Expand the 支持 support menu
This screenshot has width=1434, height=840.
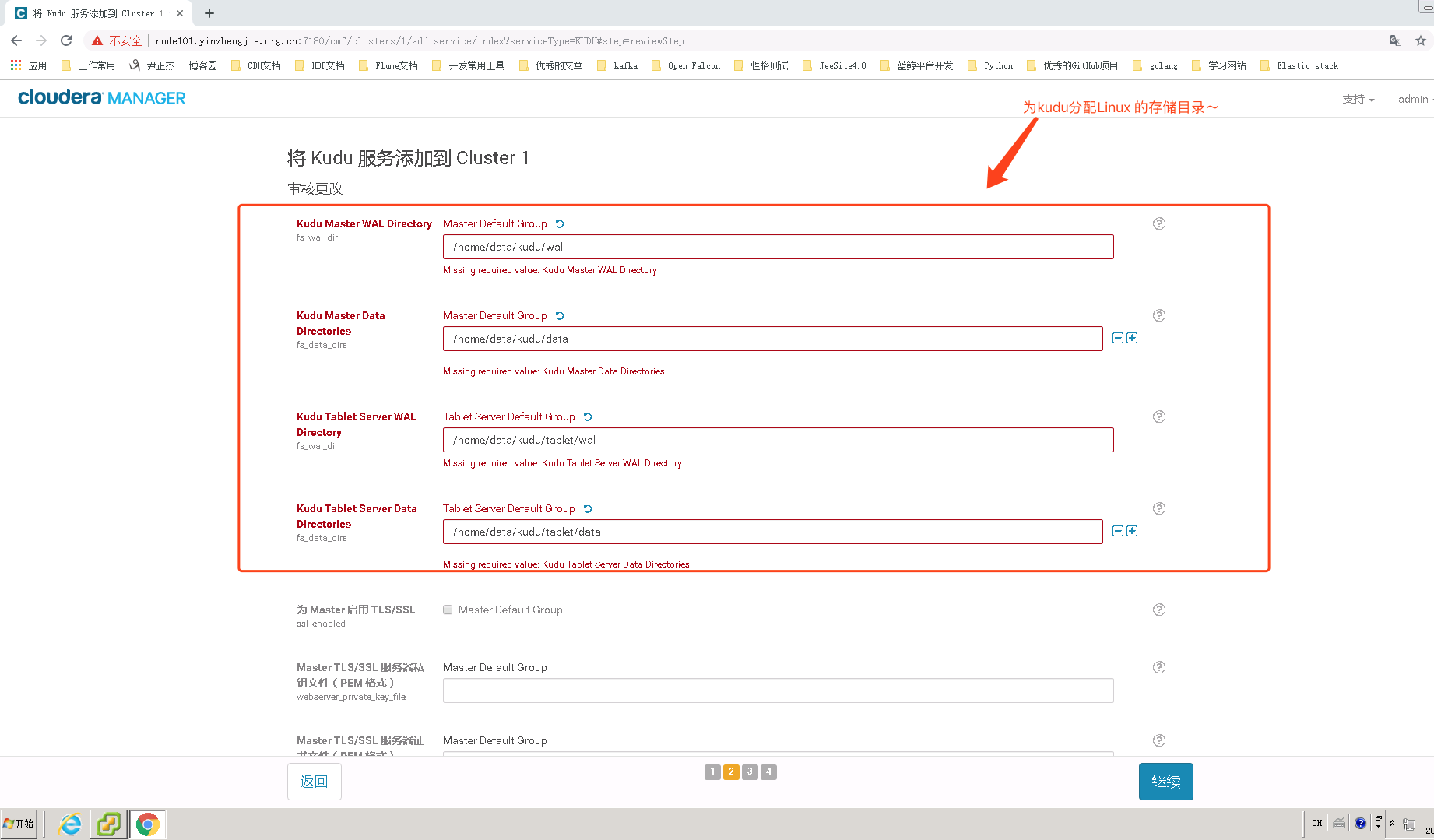(1358, 99)
